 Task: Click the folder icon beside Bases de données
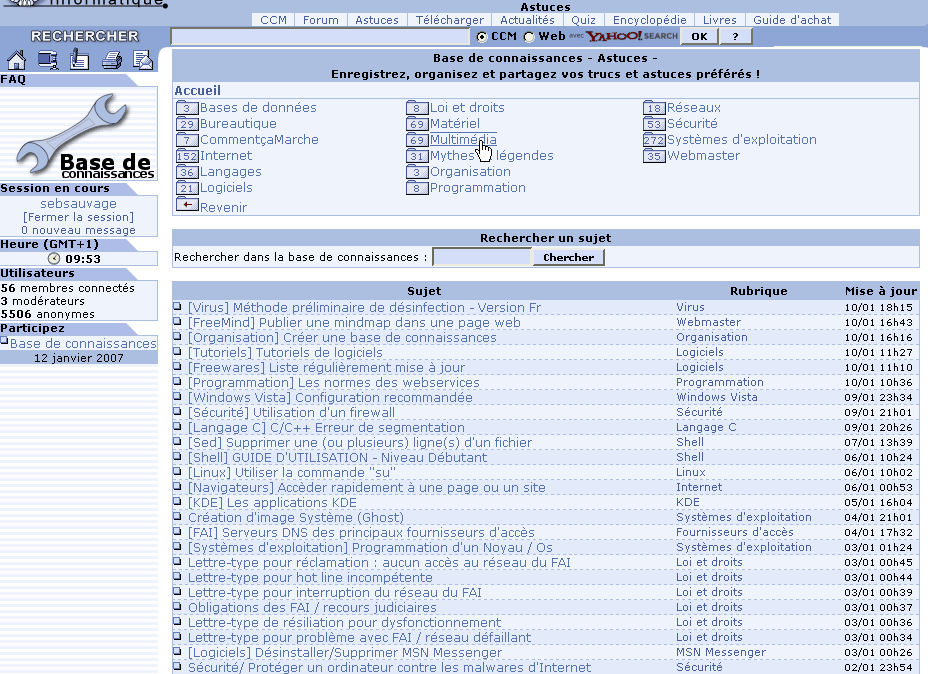pos(187,107)
